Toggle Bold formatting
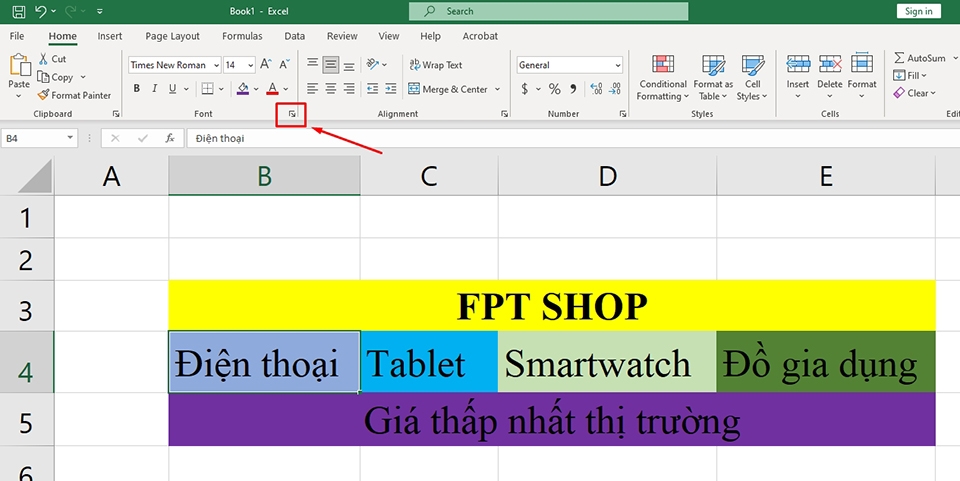The width and height of the screenshot is (960, 481). pyautogui.click(x=137, y=89)
